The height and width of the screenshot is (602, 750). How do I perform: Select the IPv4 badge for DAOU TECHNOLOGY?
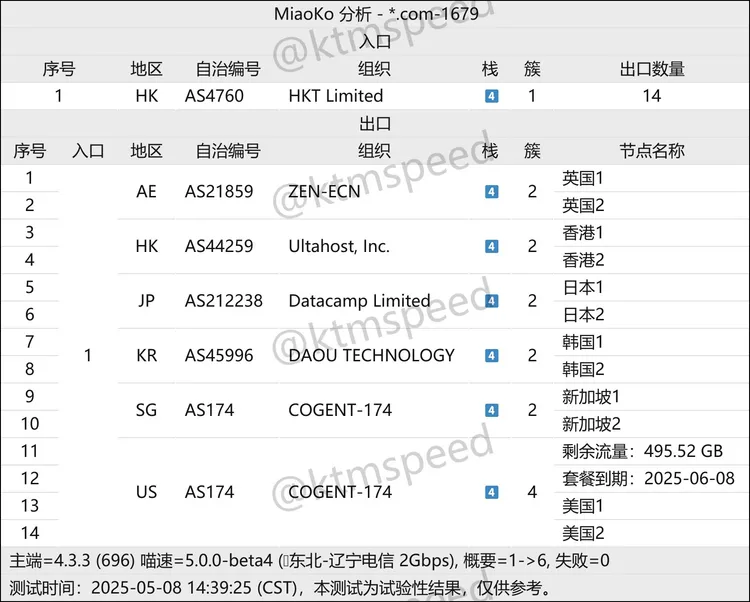tap(491, 356)
